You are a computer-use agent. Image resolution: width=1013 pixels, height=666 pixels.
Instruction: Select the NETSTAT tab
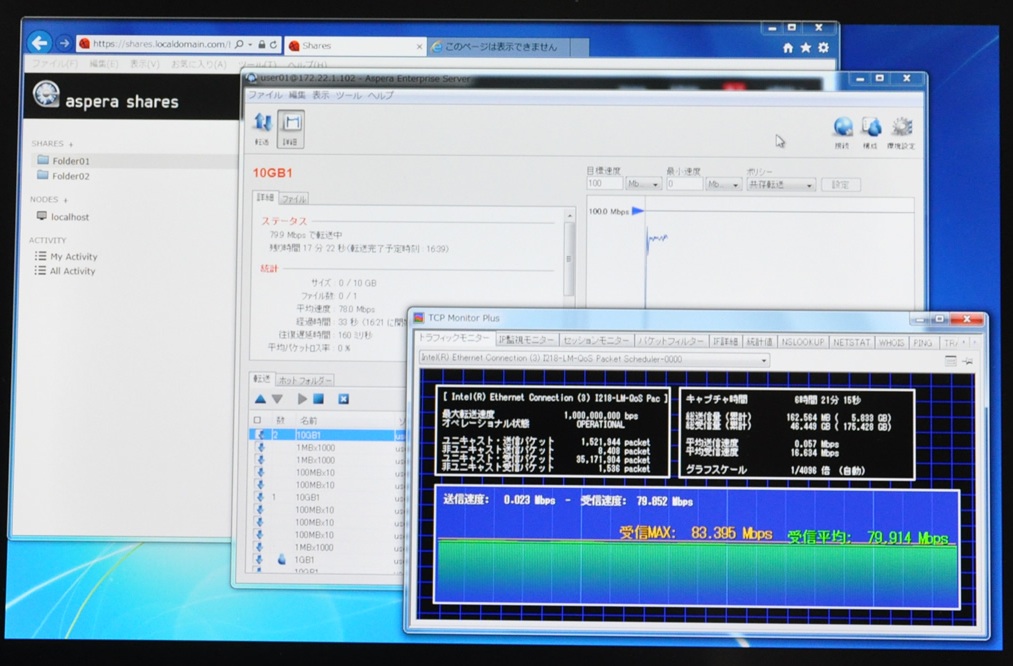(x=851, y=342)
